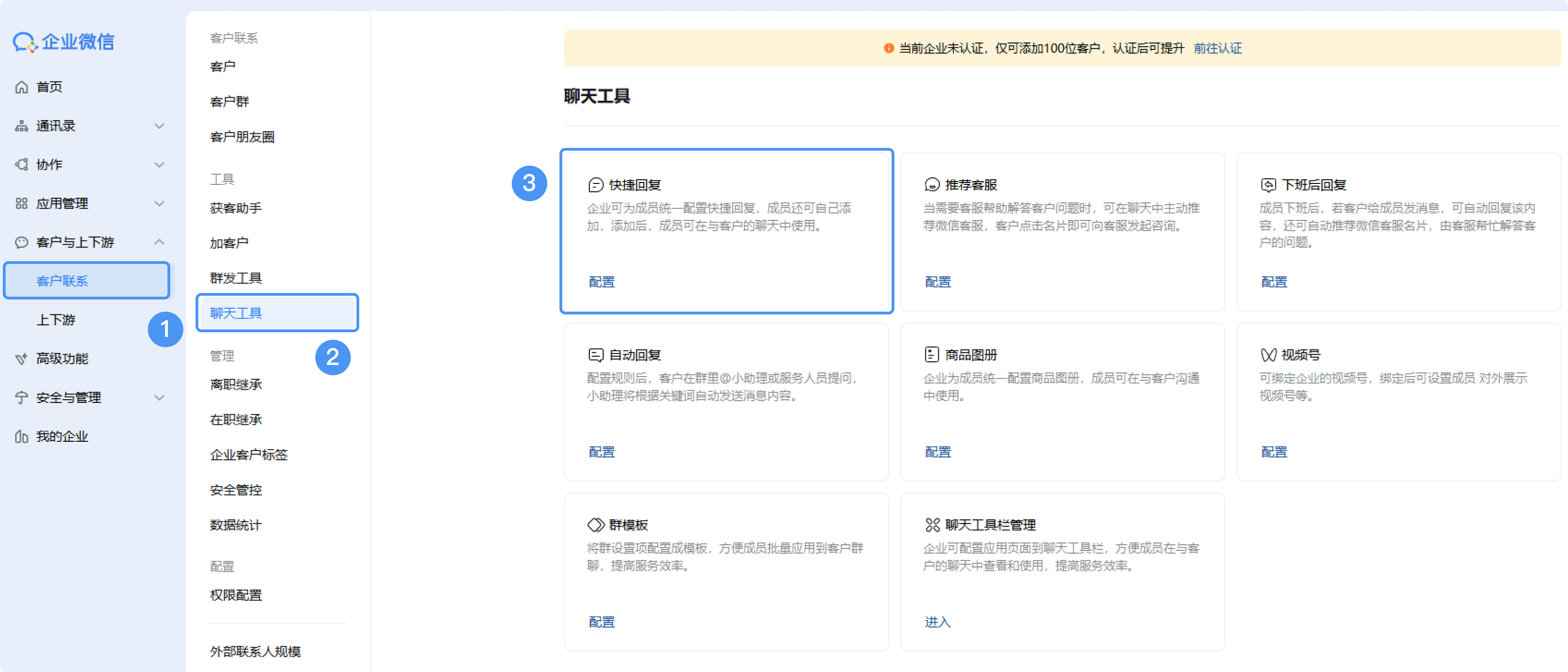Expand the 通讯录 menu chevron
The image size is (1568, 672).
160,126
